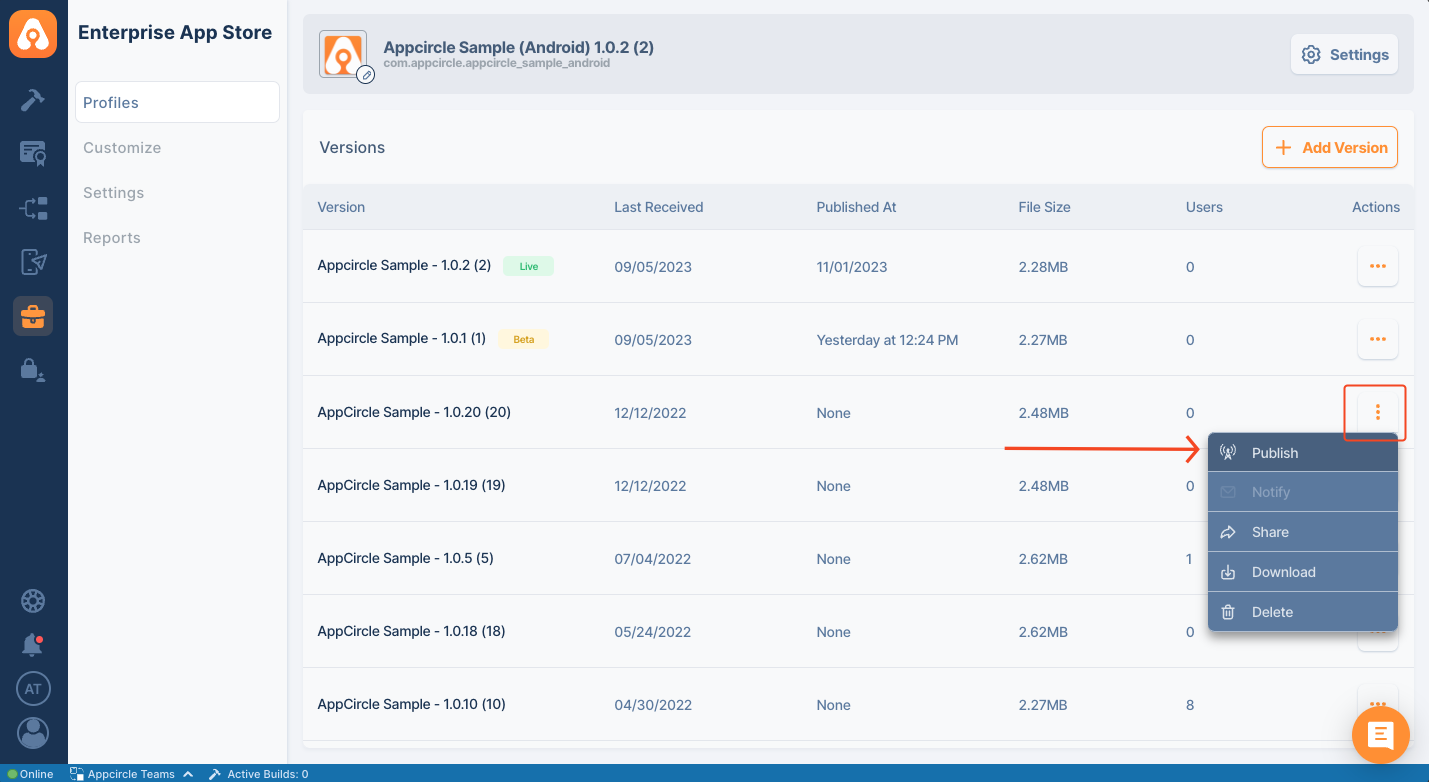Select Publish from the context menu

(1302, 452)
